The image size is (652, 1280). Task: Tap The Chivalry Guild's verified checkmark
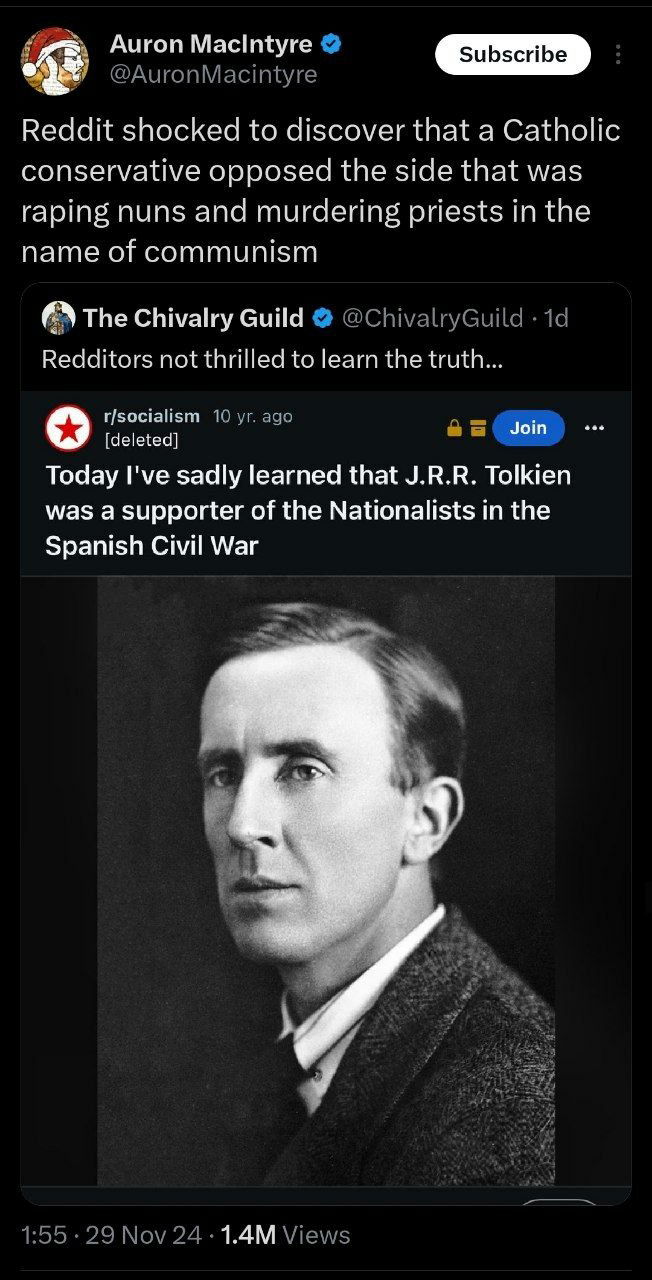322,318
